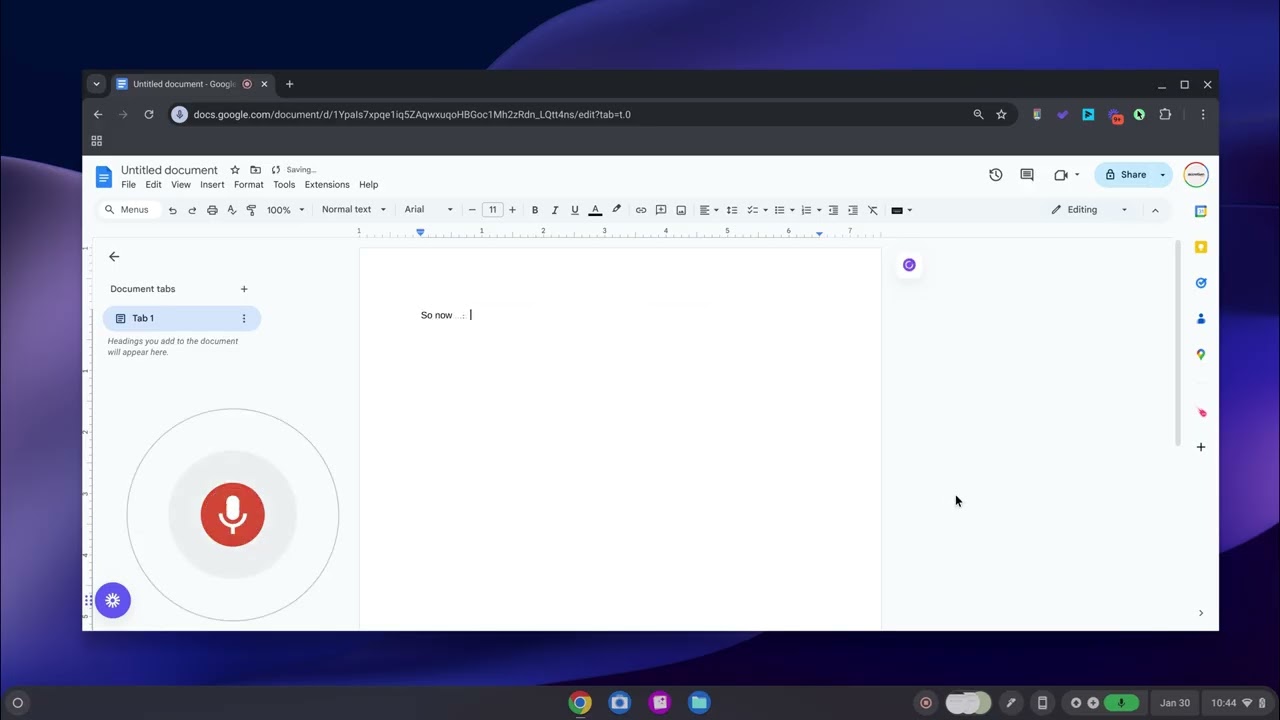Screen dimensions: 1280x720
Task: Click the font size field showing 11
Action: [492, 210]
